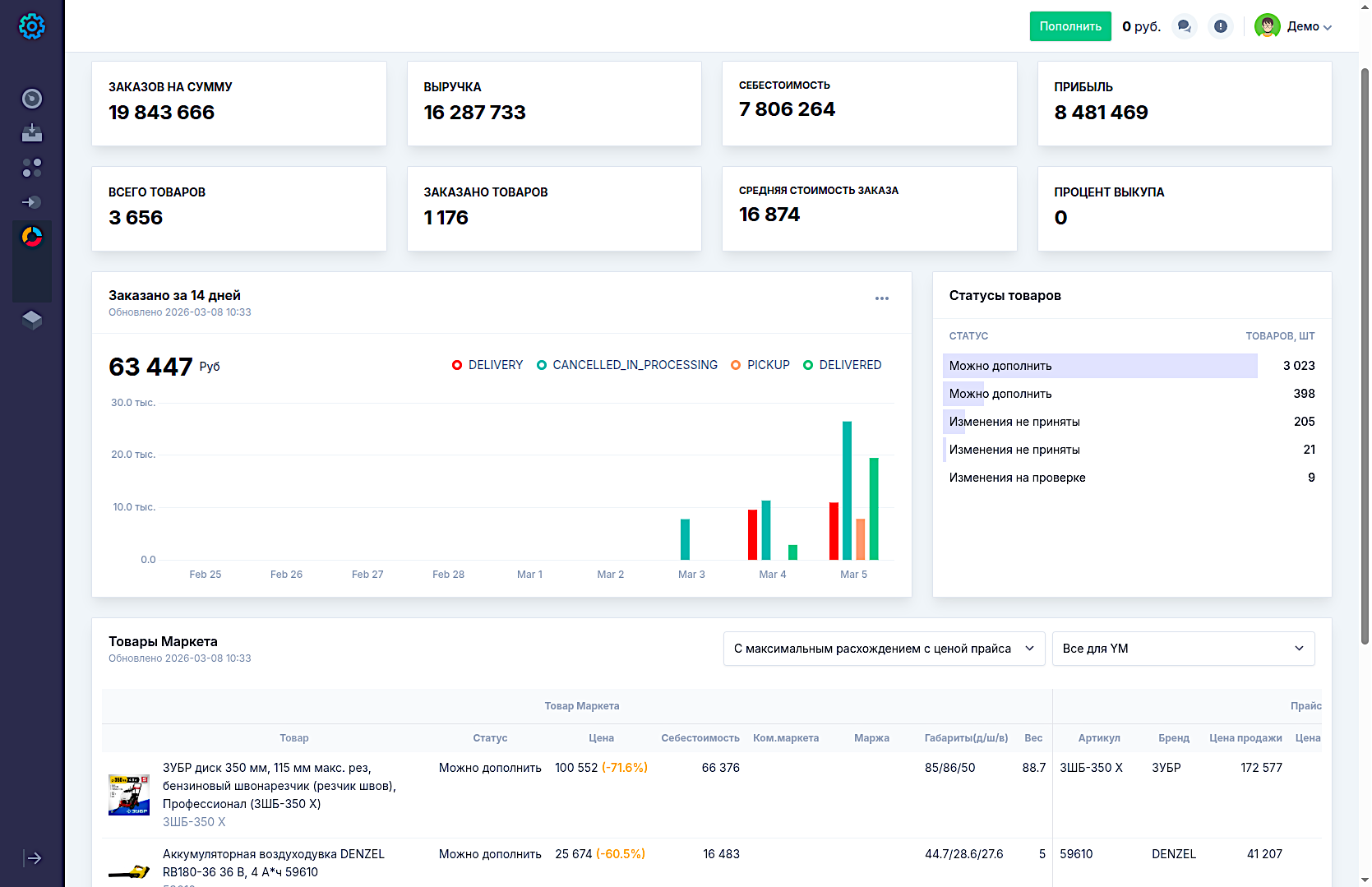Click the green Пополнить button
This screenshot has height=887, width=1372.
[x=1070, y=26]
